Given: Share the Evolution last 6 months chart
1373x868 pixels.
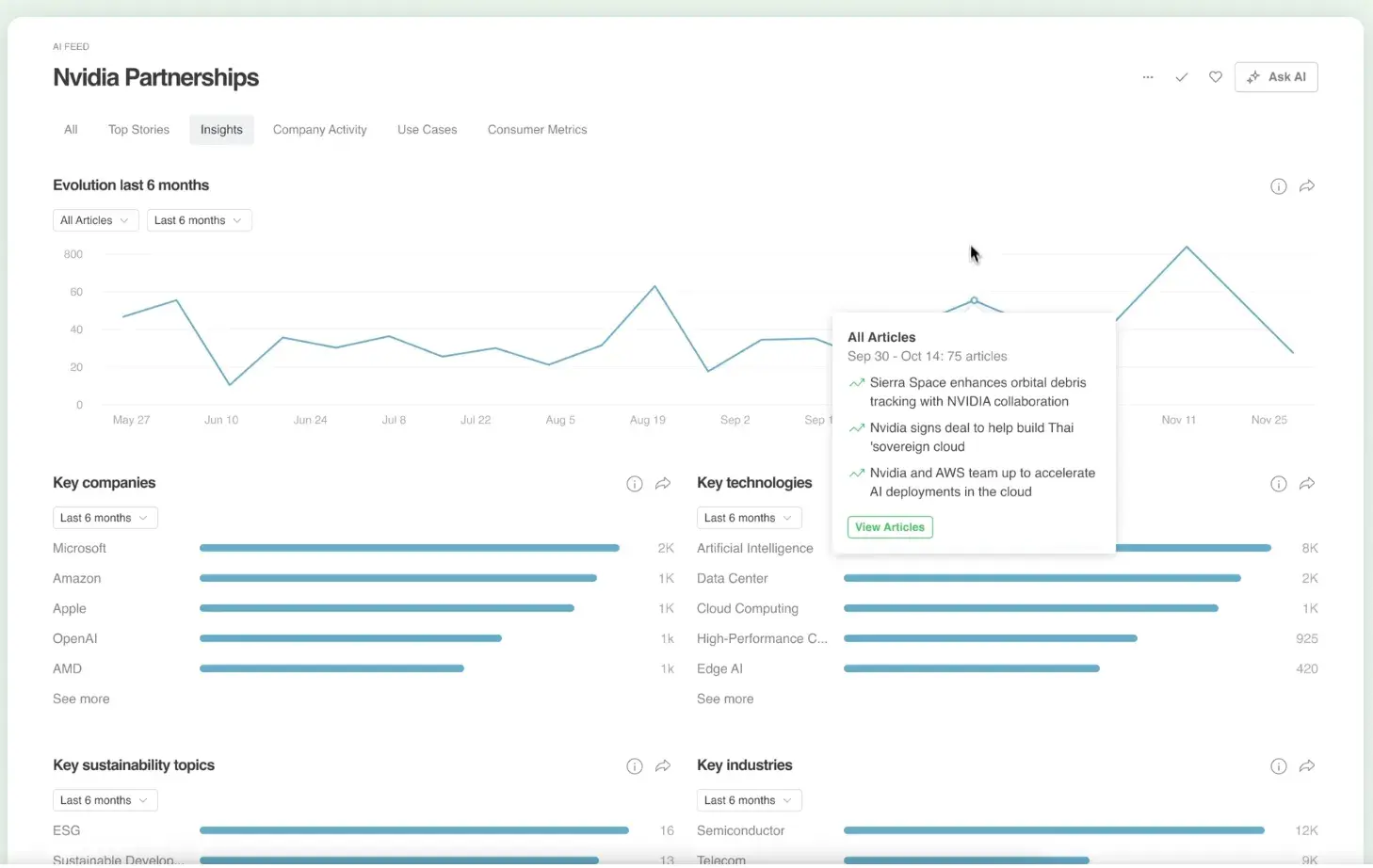Looking at the screenshot, I should tap(1307, 186).
